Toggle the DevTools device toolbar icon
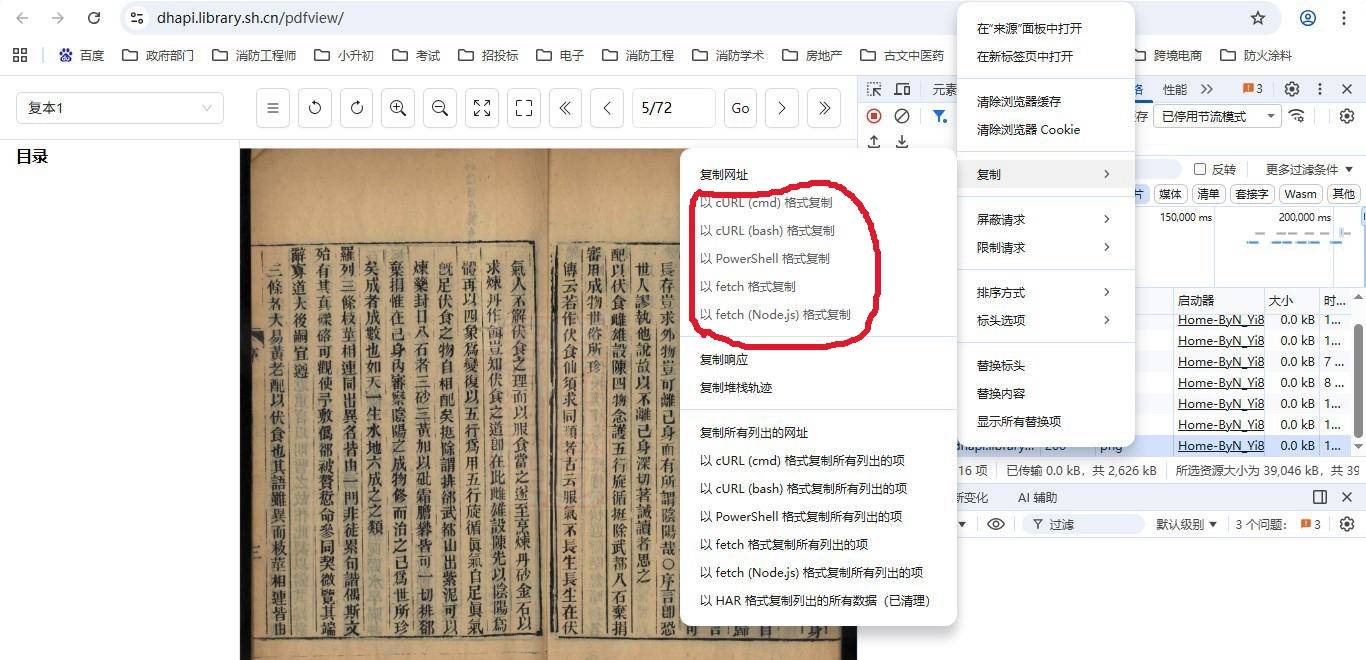 pos(902,89)
